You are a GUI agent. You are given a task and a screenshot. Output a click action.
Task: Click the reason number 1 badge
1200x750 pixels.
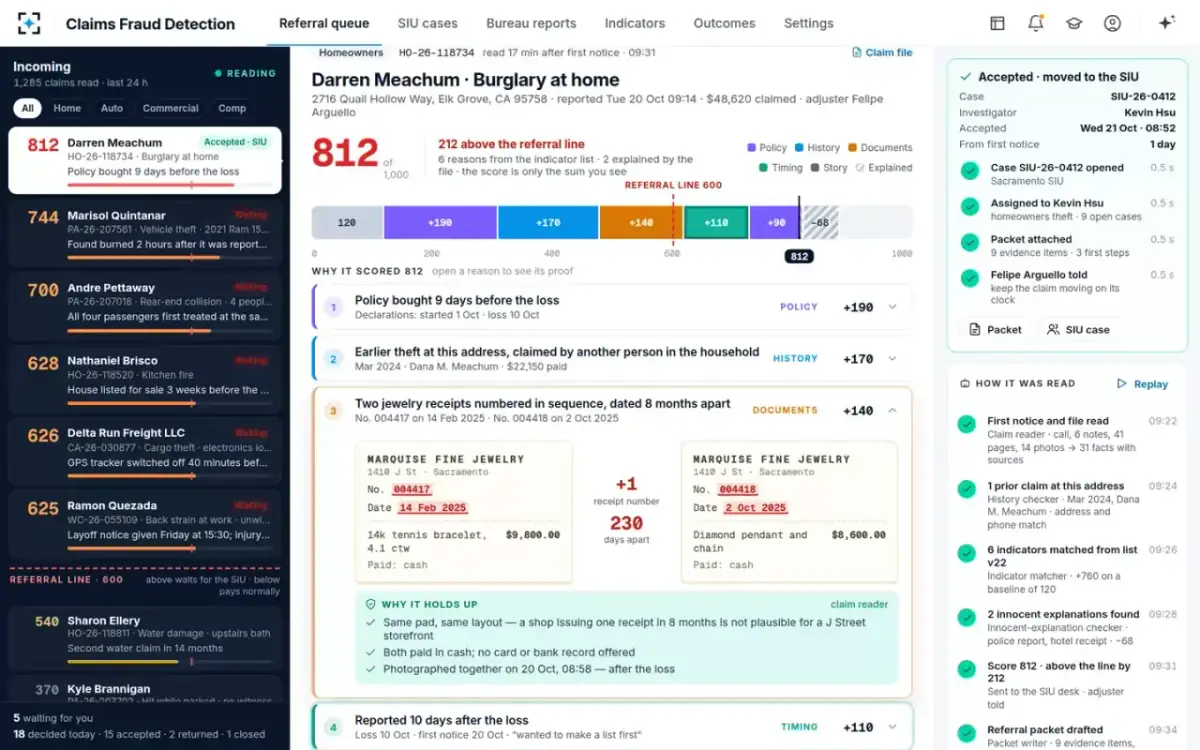point(334,307)
